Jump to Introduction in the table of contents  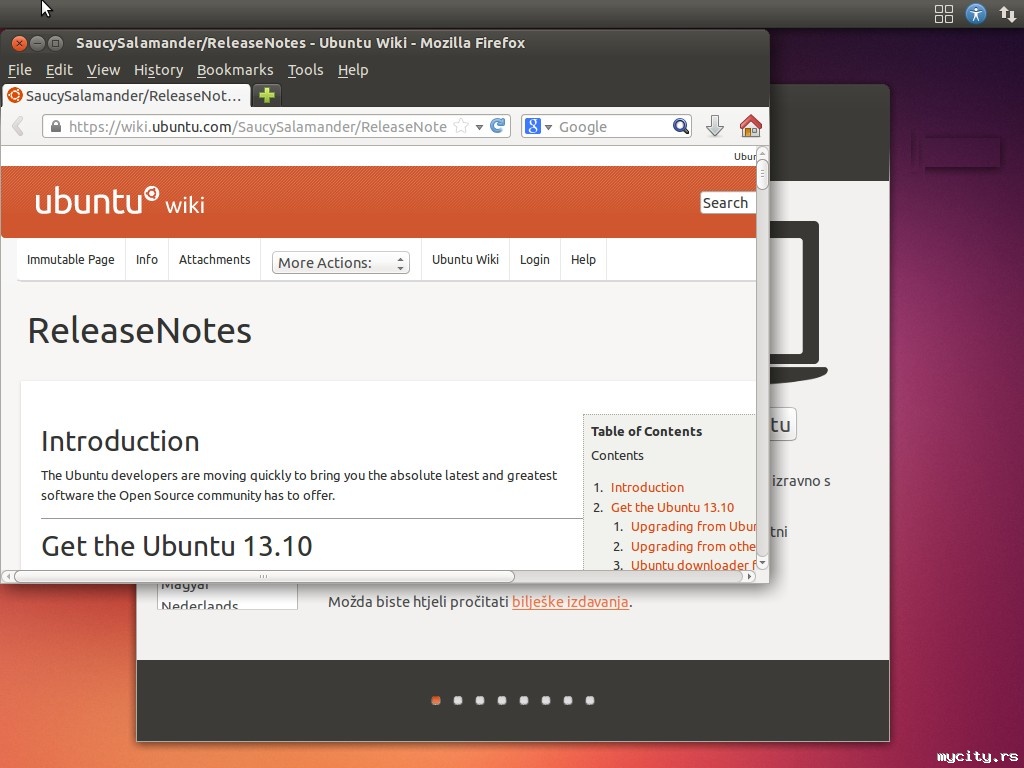(647, 487)
